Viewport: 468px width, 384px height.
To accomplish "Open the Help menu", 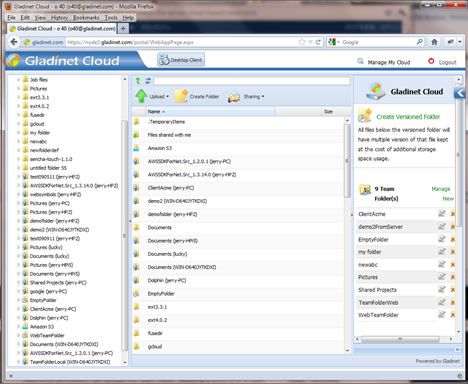I will 128,17.
